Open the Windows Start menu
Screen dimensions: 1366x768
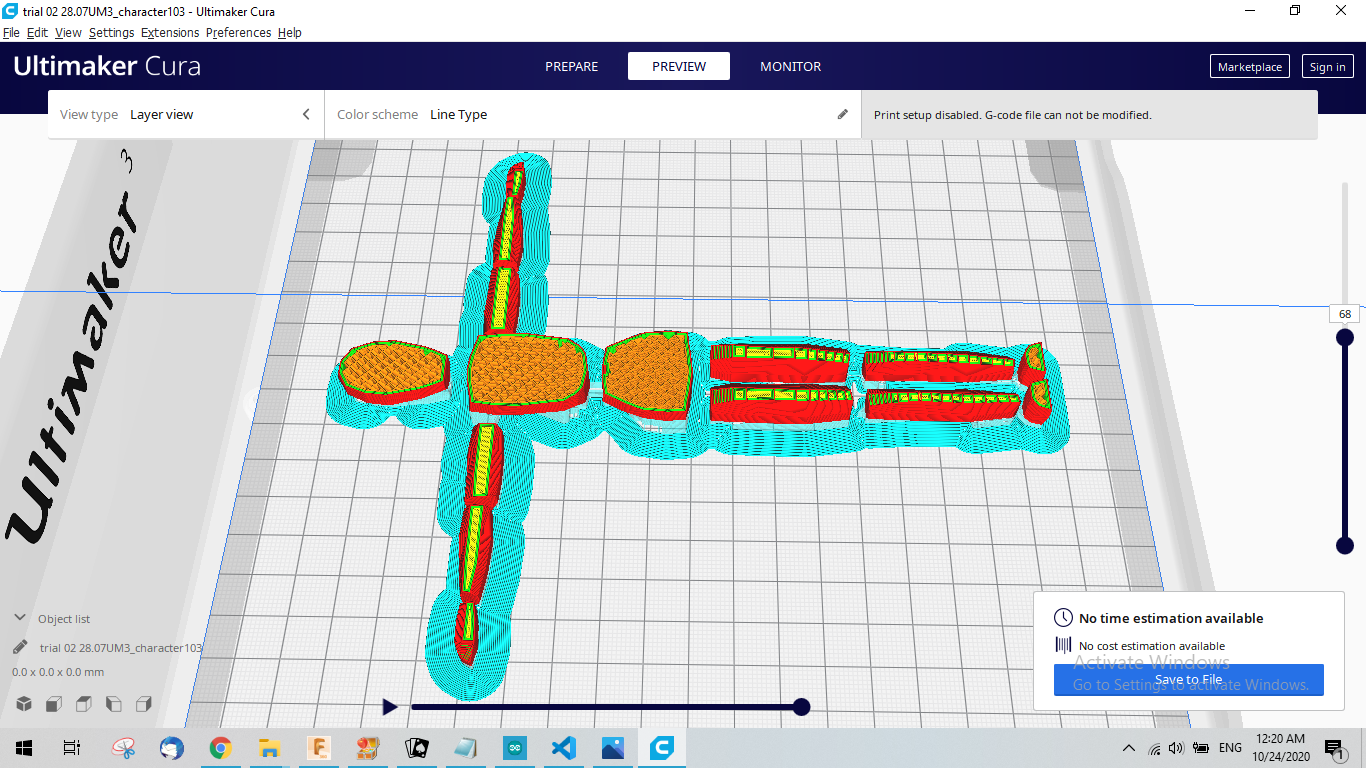click(x=23, y=748)
